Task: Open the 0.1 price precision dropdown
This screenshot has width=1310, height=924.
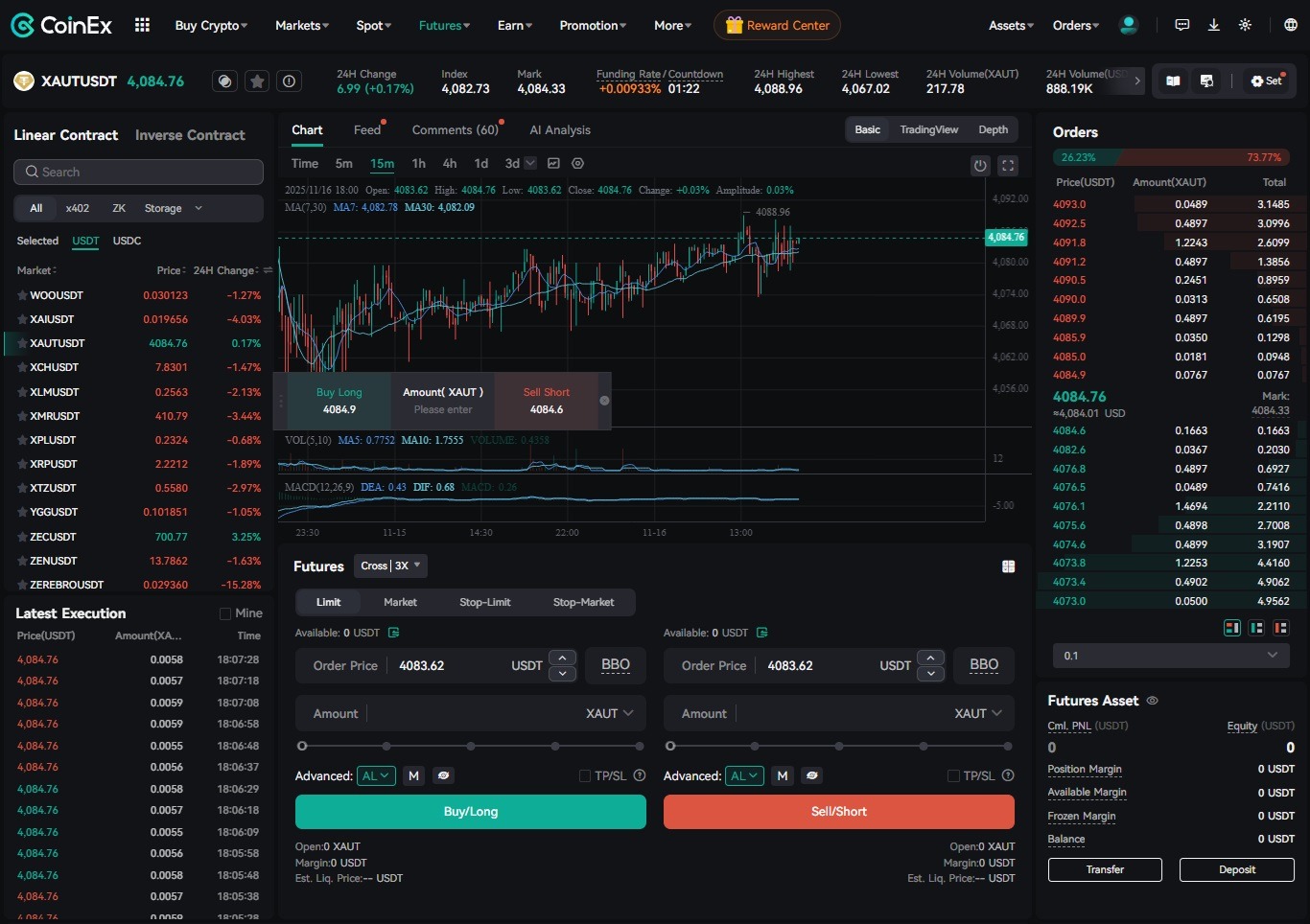Action: pos(1171,656)
